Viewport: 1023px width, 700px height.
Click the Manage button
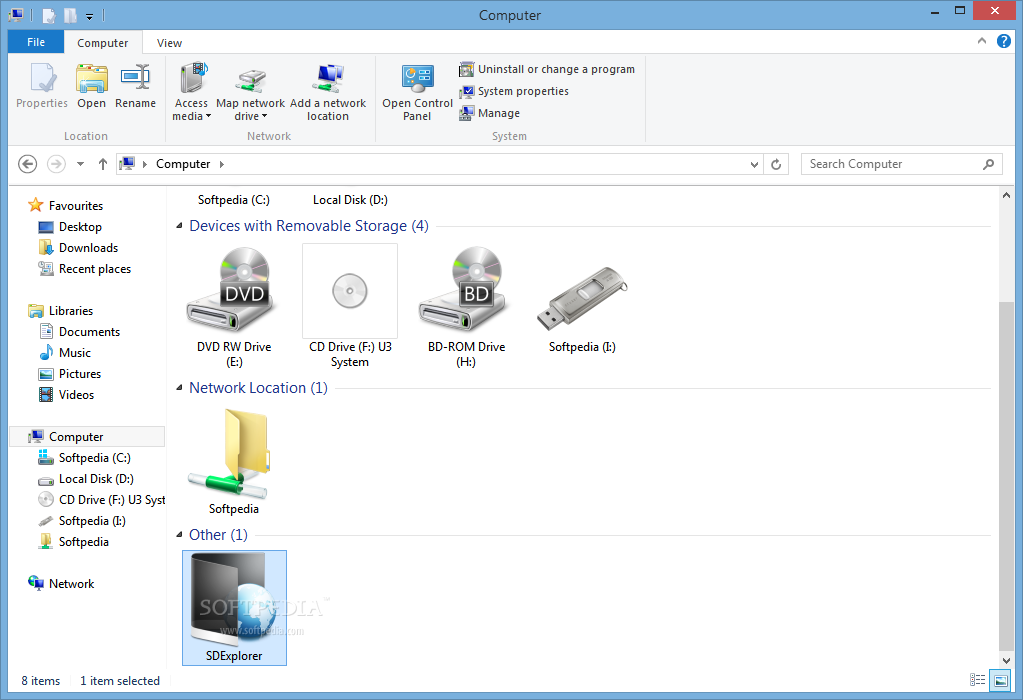tap(489, 113)
